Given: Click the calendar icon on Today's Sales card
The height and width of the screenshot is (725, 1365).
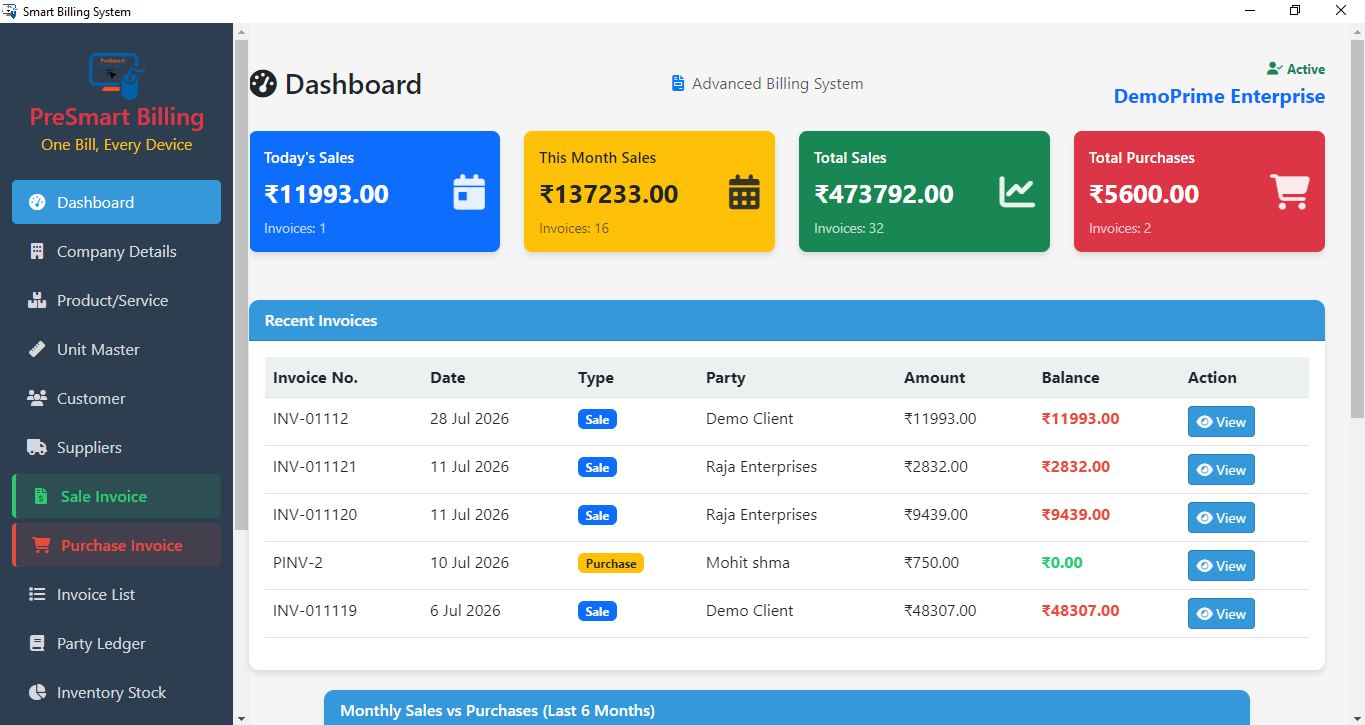Looking at the screenshot, I should coord(469,191).
